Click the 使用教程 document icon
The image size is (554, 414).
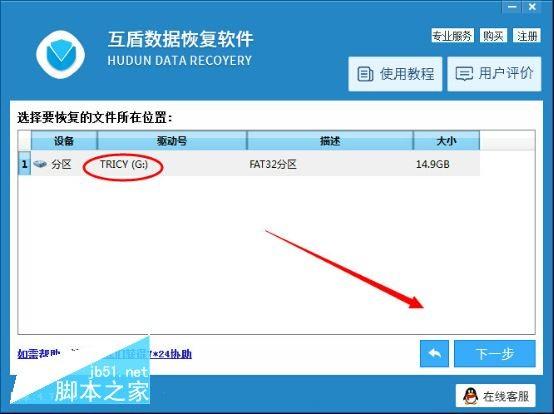[x=365, y=74]
